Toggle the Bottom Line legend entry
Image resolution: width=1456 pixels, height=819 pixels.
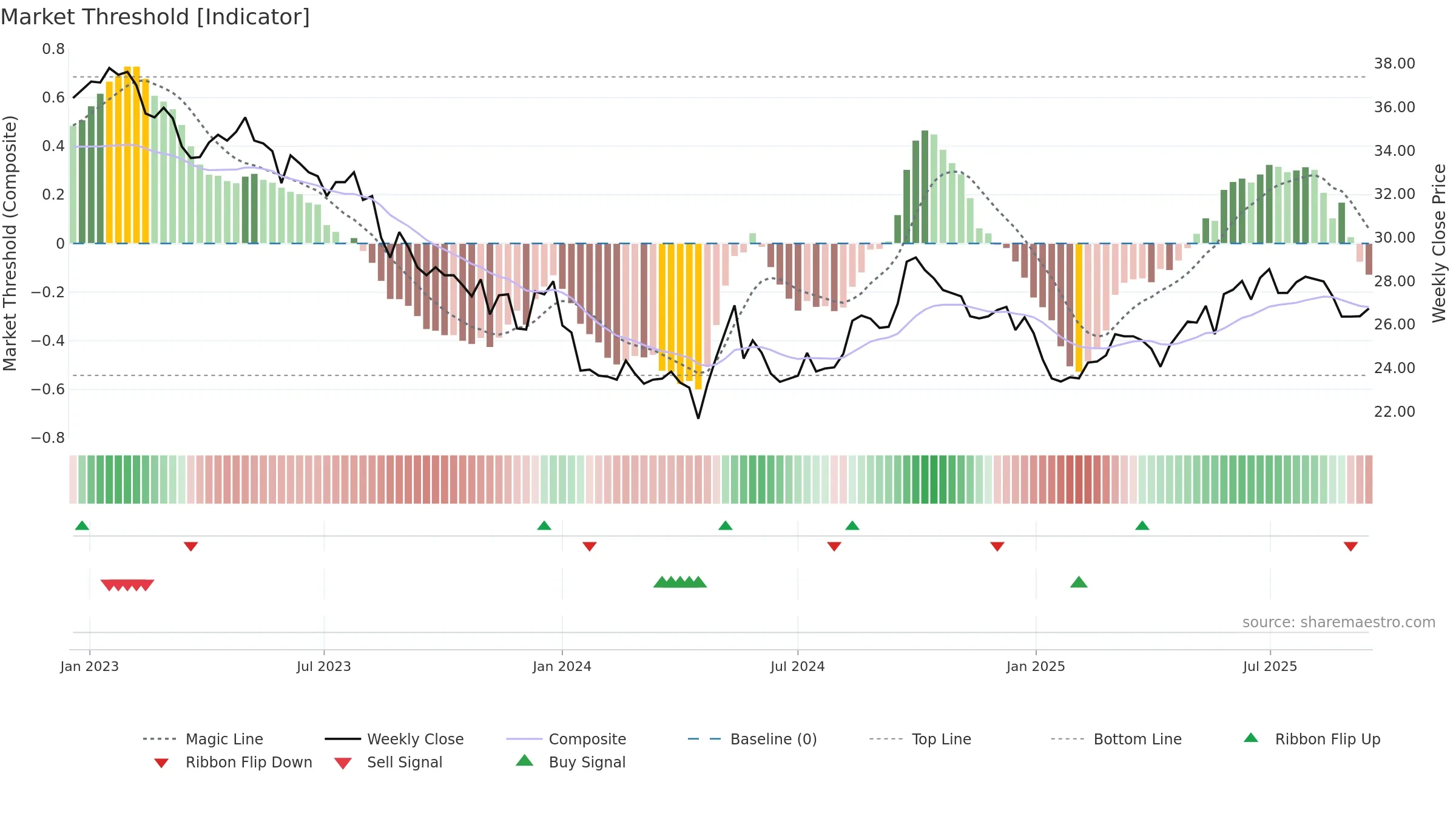point(1116,739)
